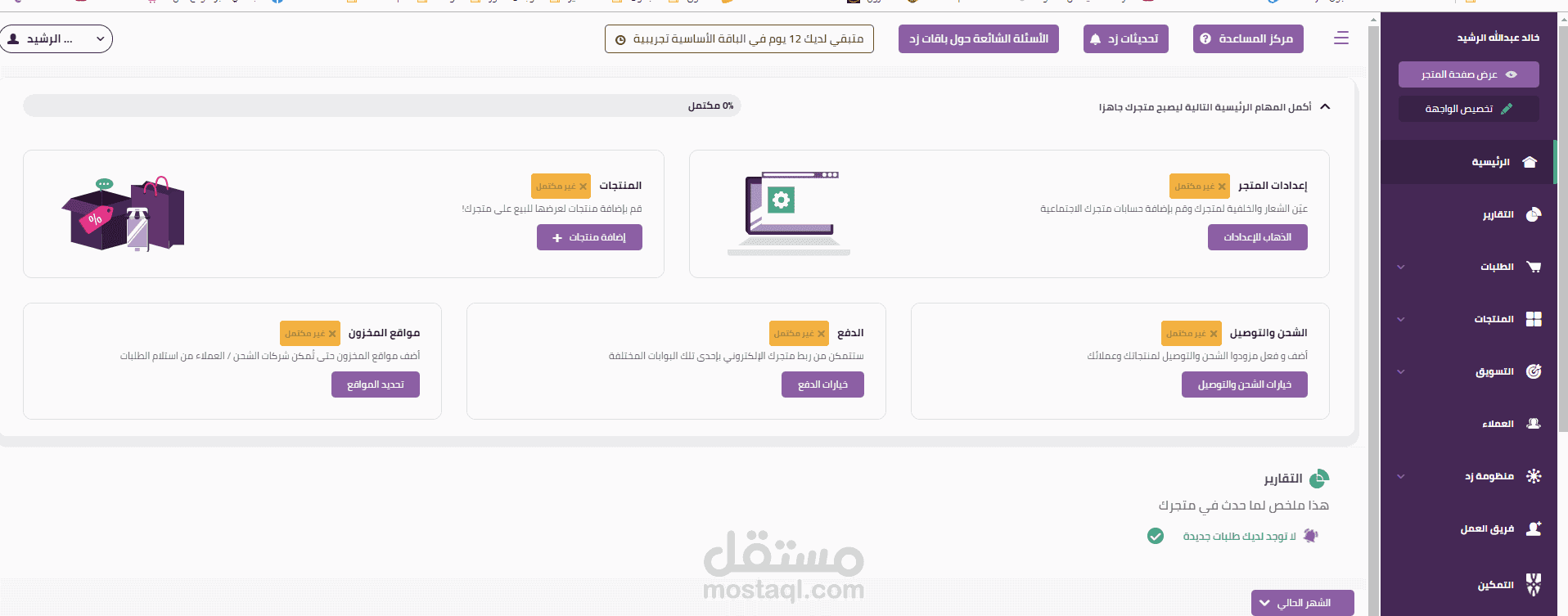Click the clock icon in trial notice
The height and width of the screenshot is (616, 1568).
click(x=620, y=39)
